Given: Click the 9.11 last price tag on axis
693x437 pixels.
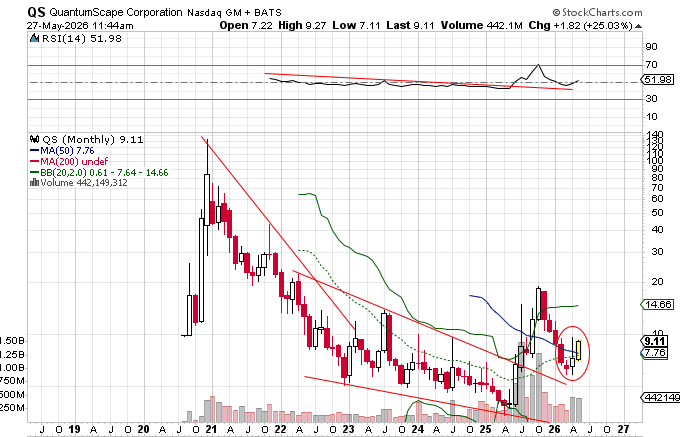Looking at the screenshot, I should 654,341.
